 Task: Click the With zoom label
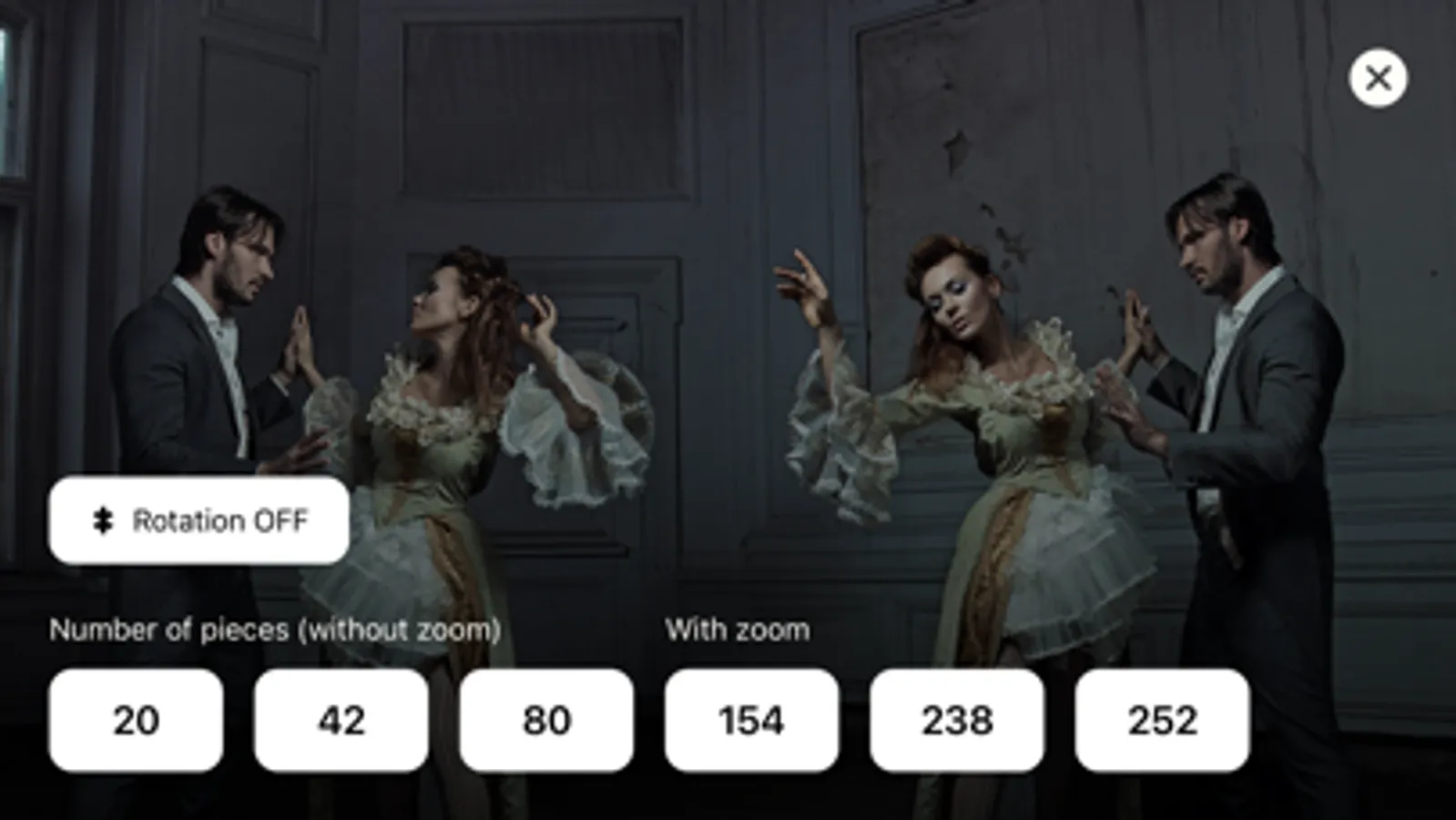point(737,630)
